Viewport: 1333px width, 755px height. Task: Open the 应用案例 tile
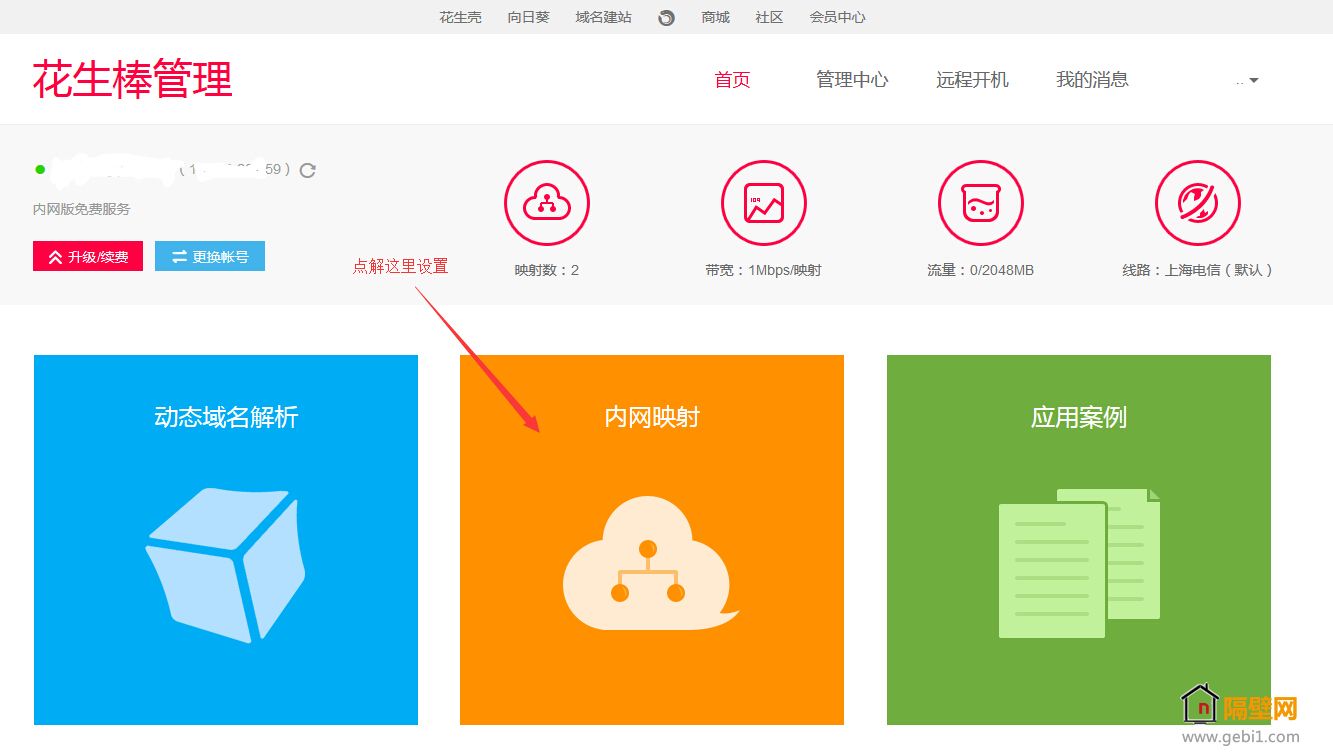(1079, 540)
